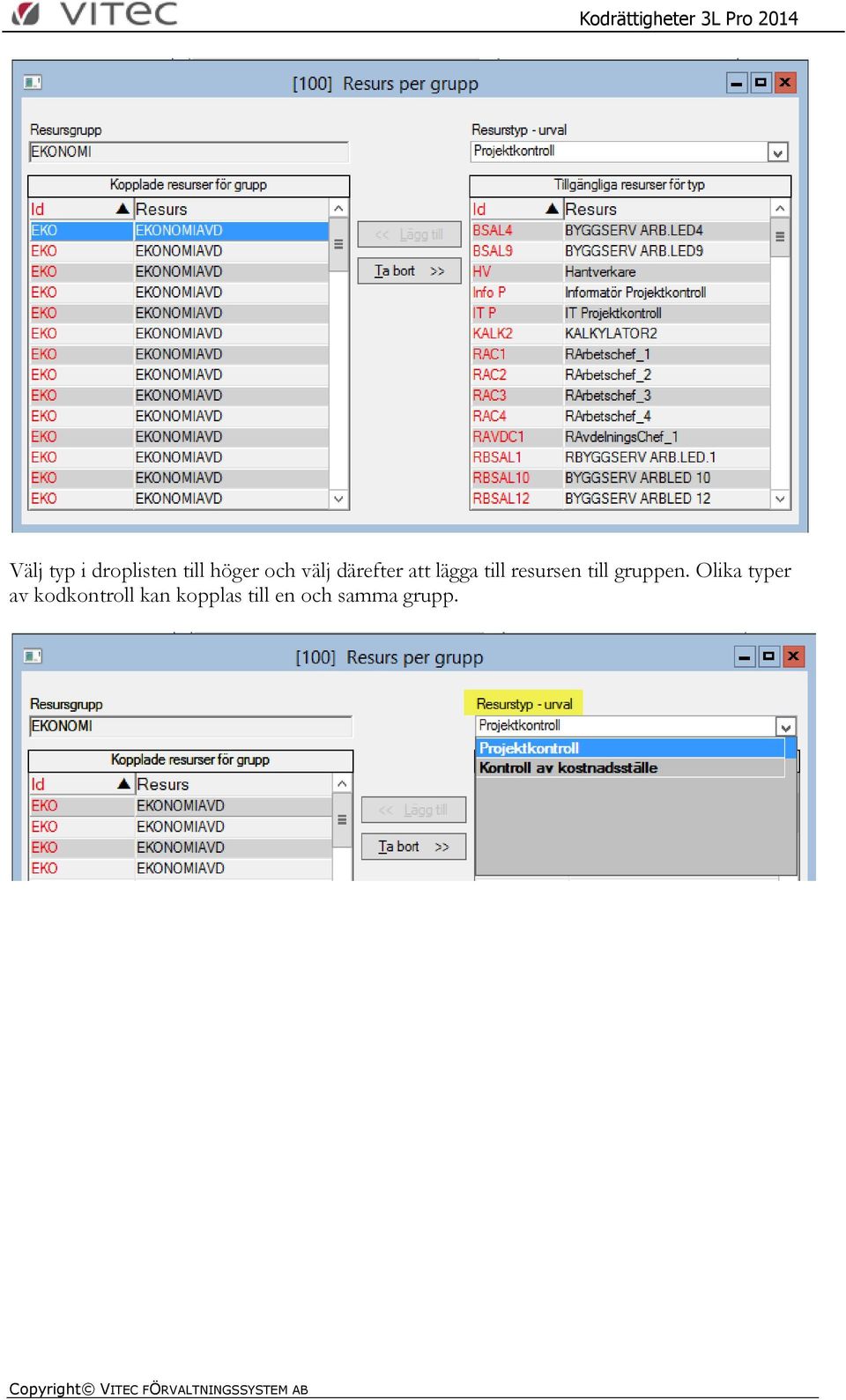
Task: Click scrollbar thumb of upper Kopplade resurser list
Action: click(x=339, y=244)
